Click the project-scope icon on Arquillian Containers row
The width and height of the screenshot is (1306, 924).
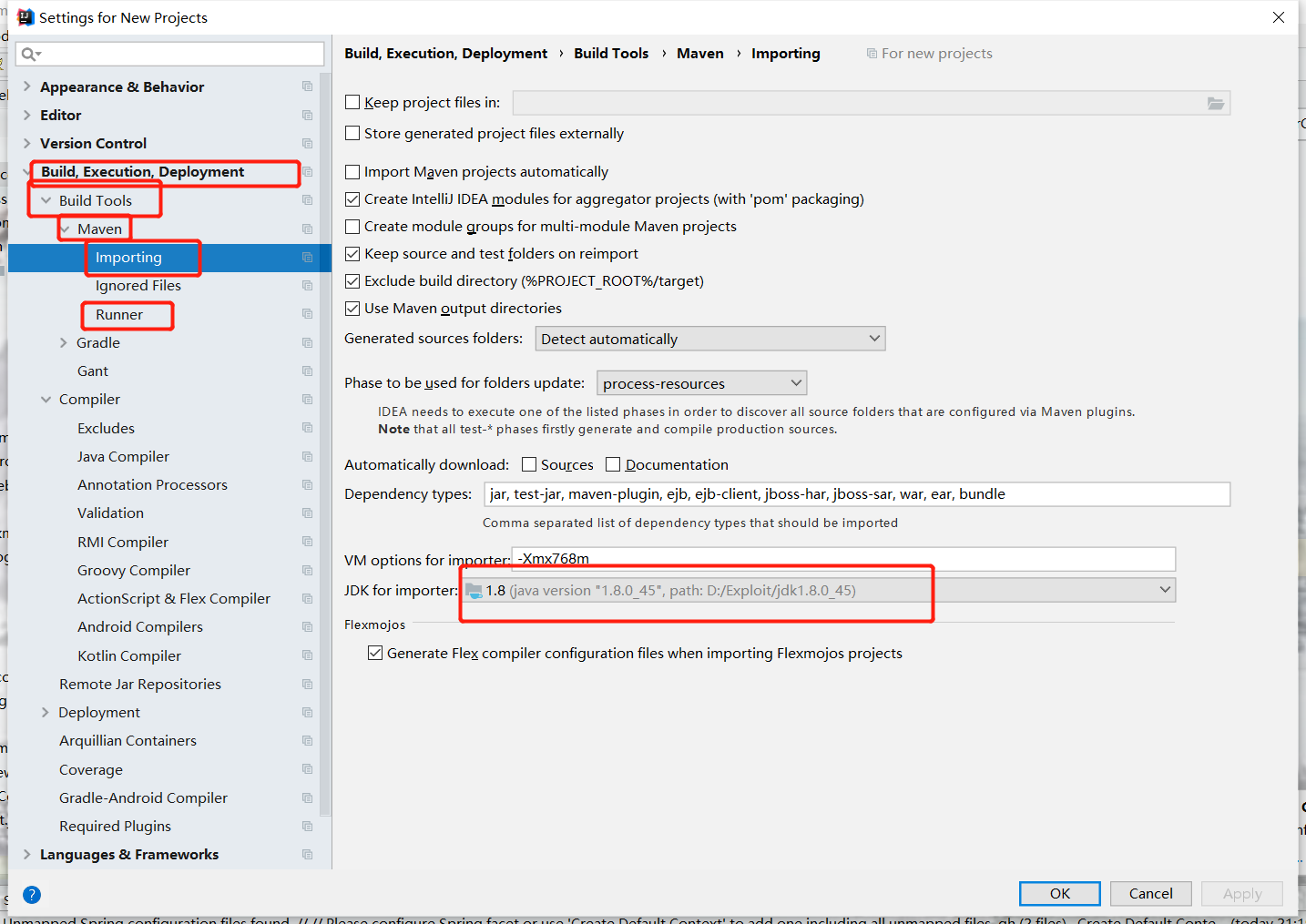(x=307, y=740)
